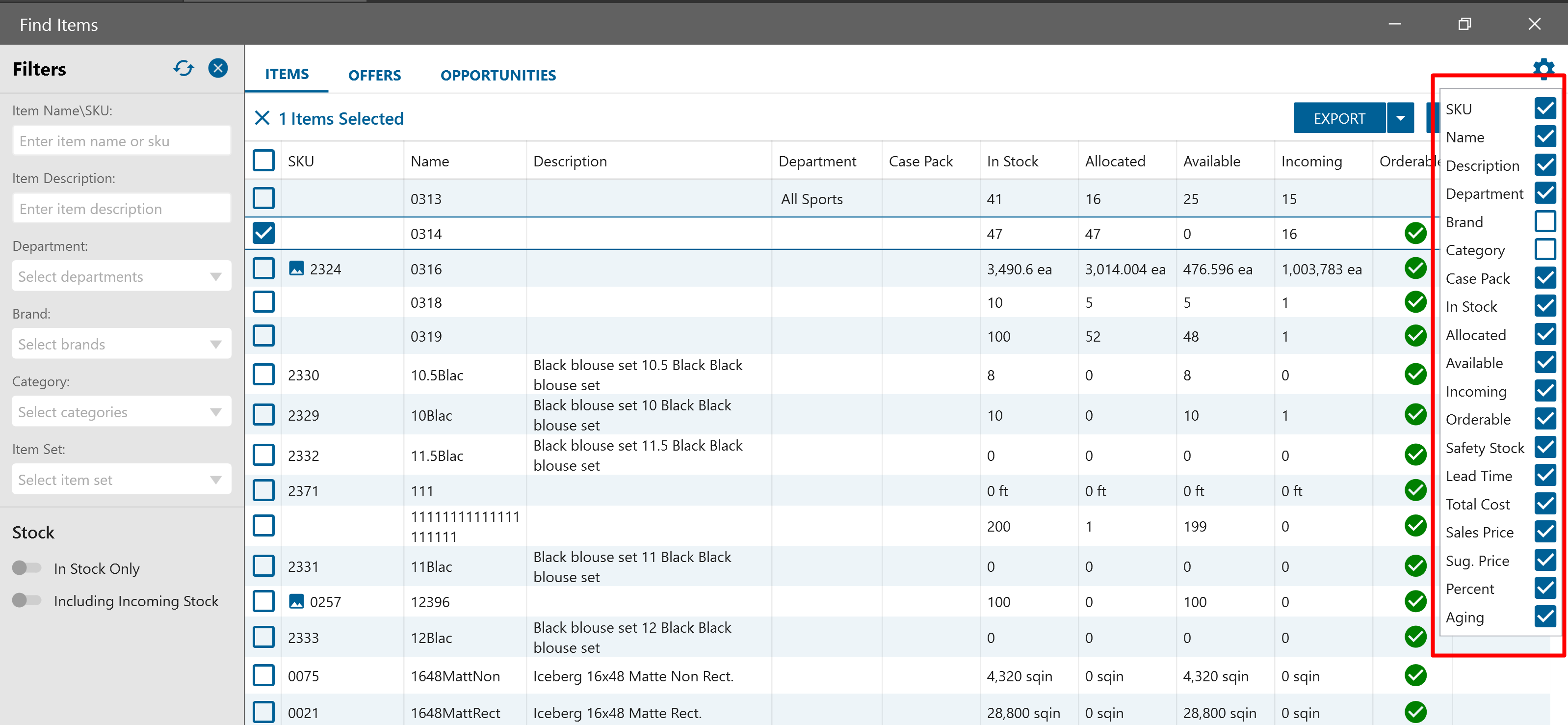Expand the Select brands dropdown

(x=121, y=344)
